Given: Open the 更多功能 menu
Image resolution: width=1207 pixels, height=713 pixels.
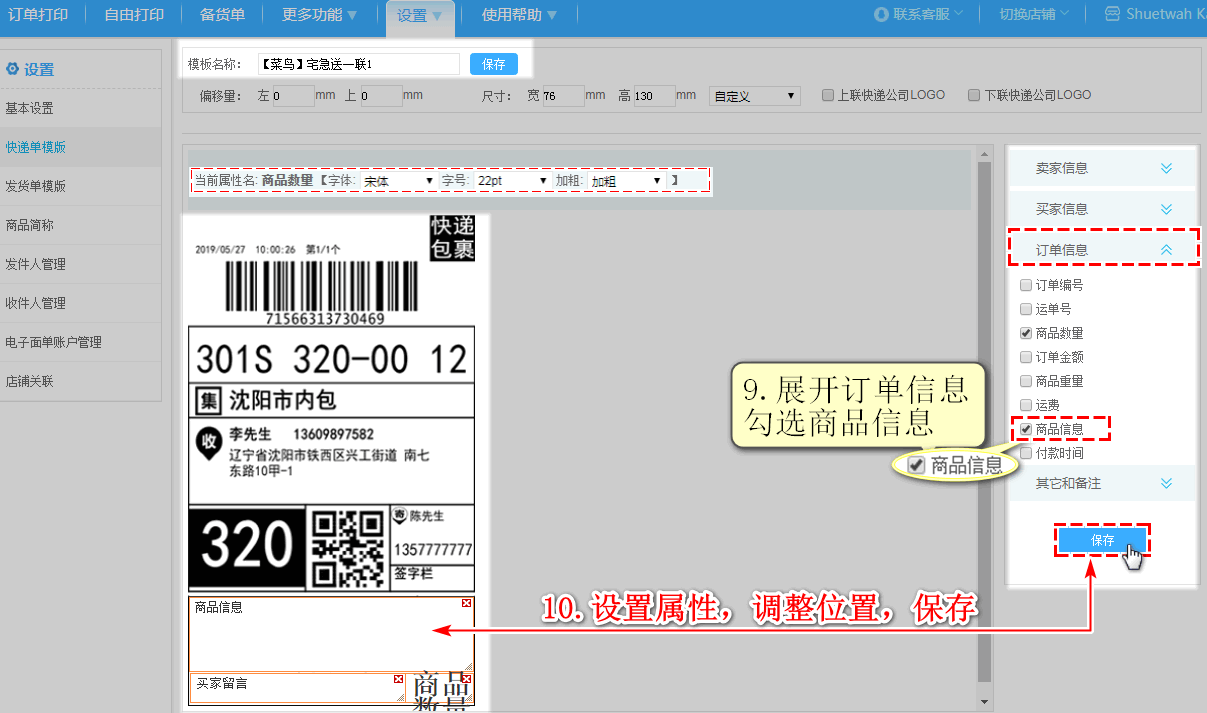Looking at the screenshot, I should pyautogui.click(x=319, y=14).
